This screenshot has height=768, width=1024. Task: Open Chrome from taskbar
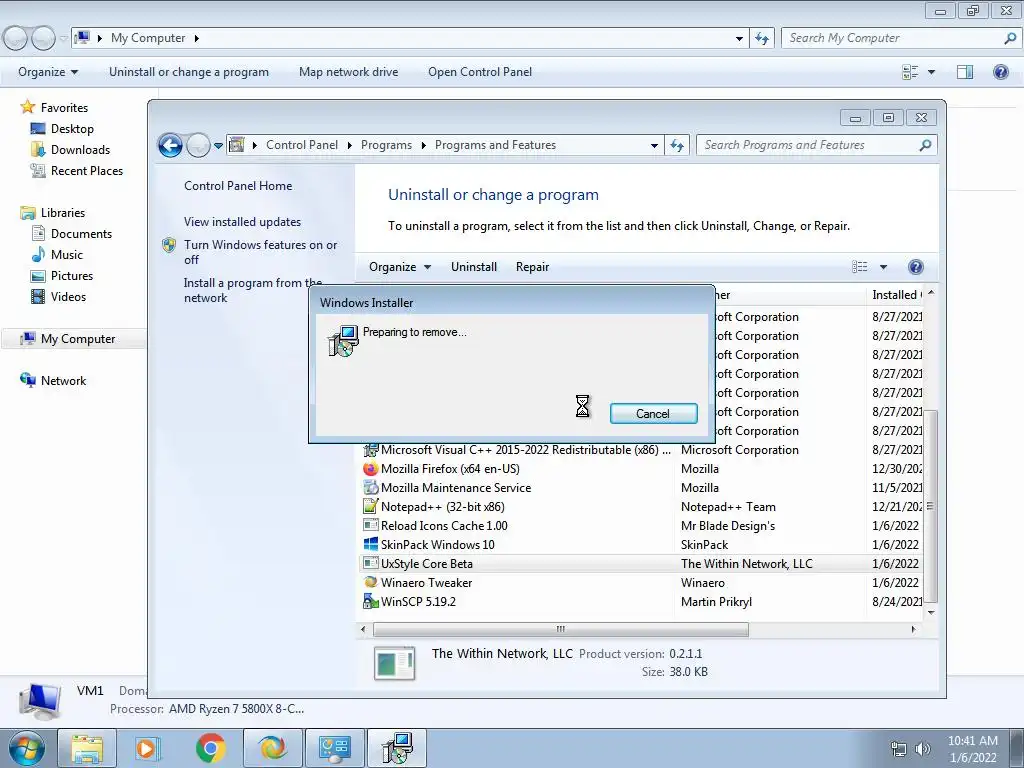(210, 748)
